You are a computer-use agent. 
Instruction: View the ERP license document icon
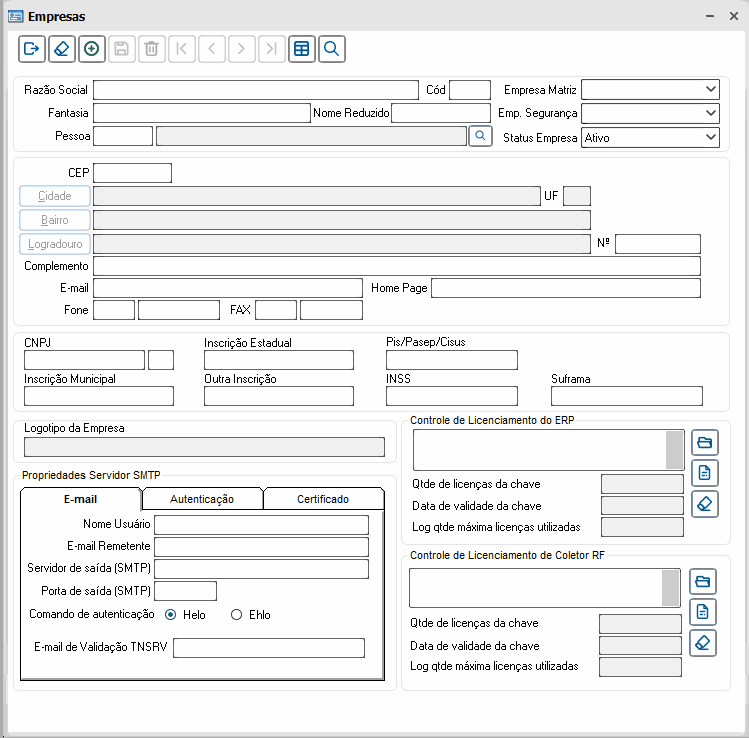[704, 472]
